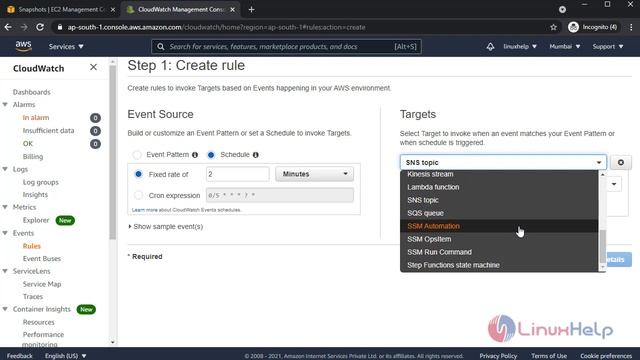Viewport: 640px width, 360px height.
Task: Click the browser forward arrow
Action: tap(24, 27)
